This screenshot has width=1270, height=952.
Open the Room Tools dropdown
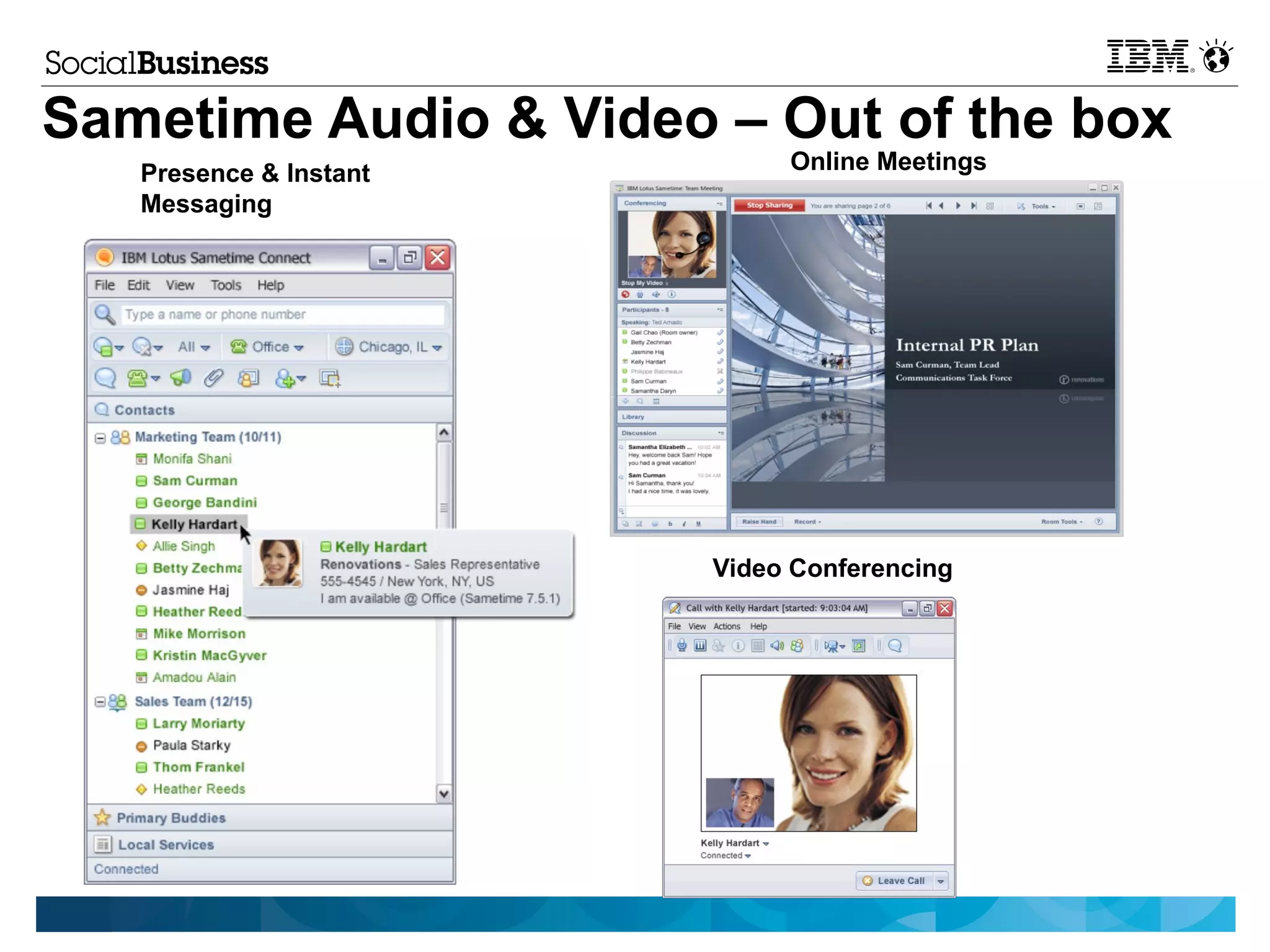tap(1062, 522)
